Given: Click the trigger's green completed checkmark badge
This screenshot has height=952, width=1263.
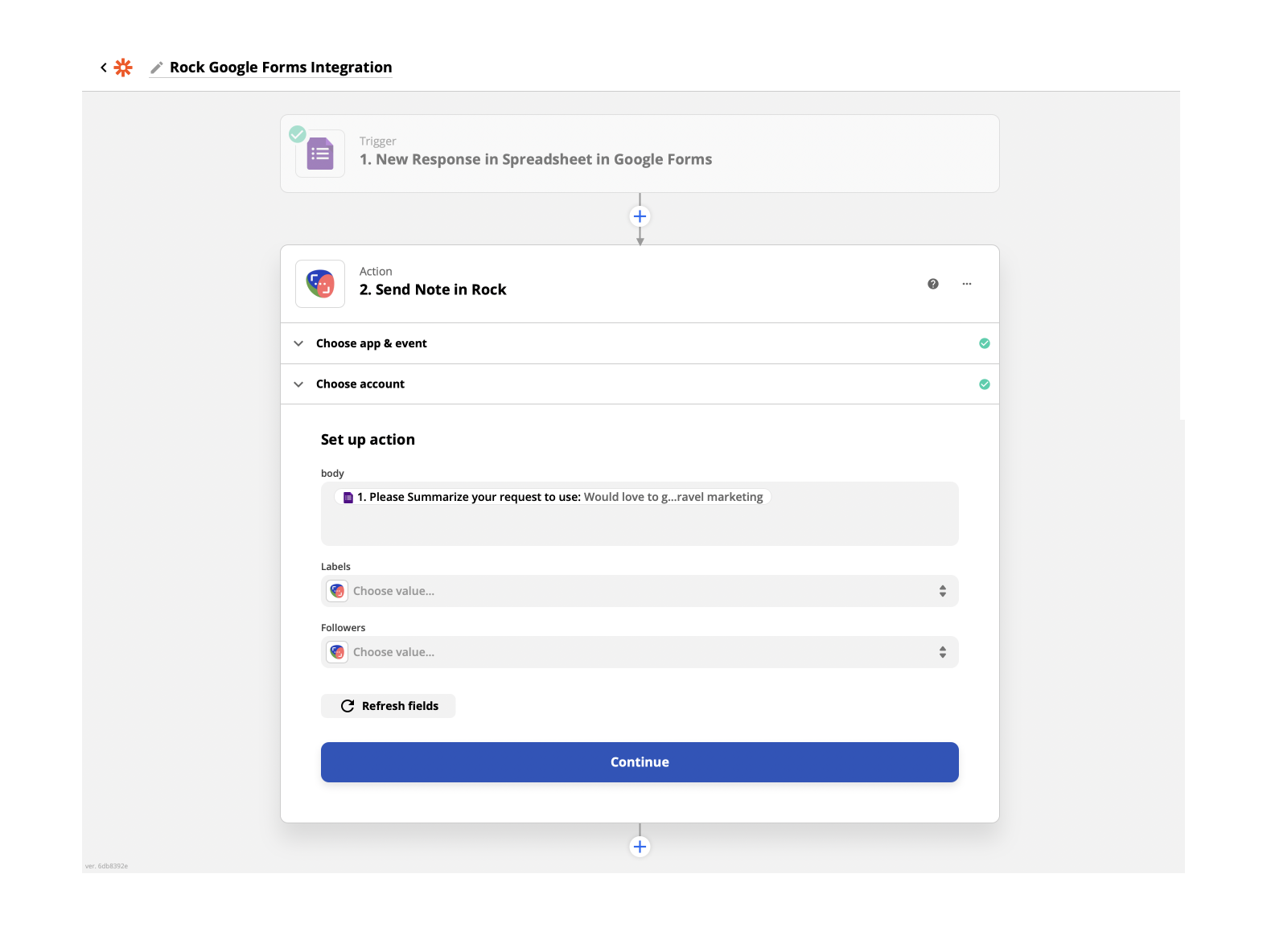Looking at the screenshot, I should [298, 133].
